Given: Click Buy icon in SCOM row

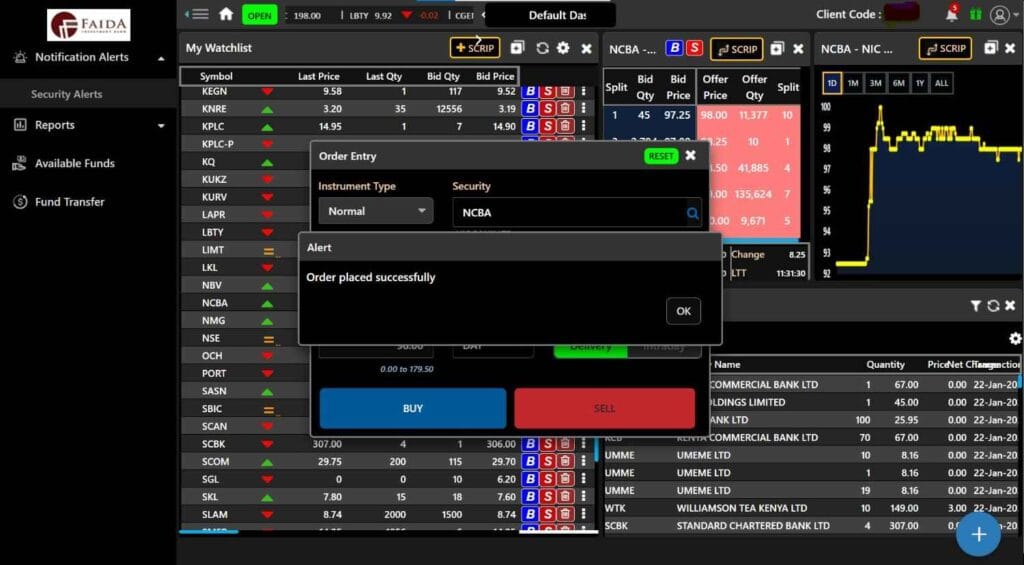Looking at the screenshot, I should click(530, 461).
